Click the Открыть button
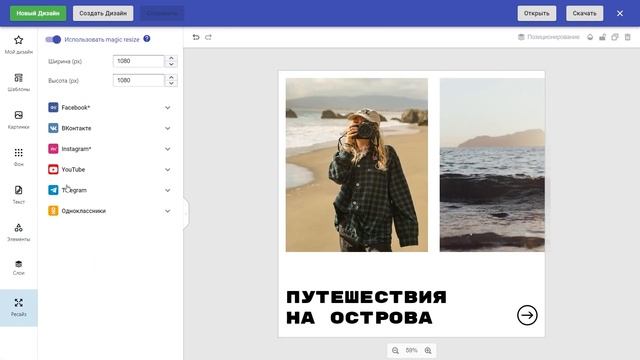Screen dimensions: 640x360 [537, 13]
